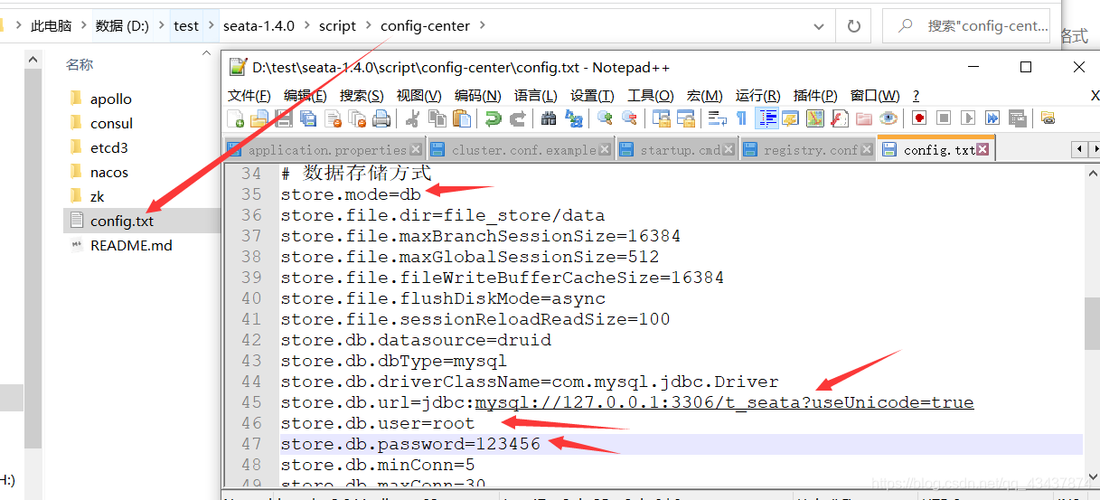Click the Open file icon in Notepad++ toolbar
The width and height of the screenshot is (1100, 500).
[x=260, y=119]
